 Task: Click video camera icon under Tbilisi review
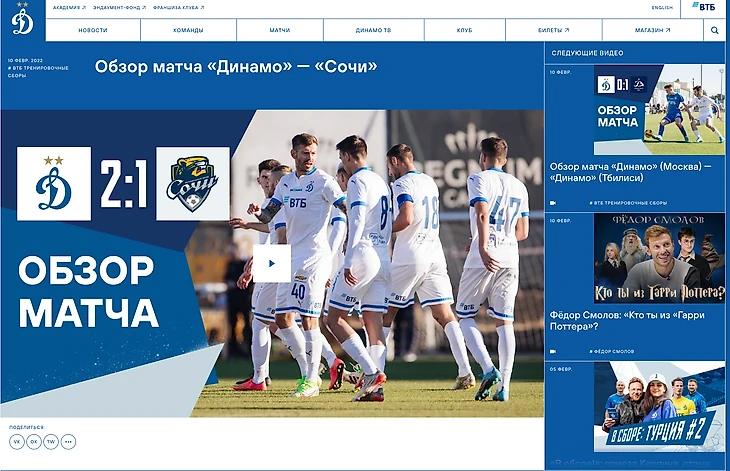click(553, 203)
